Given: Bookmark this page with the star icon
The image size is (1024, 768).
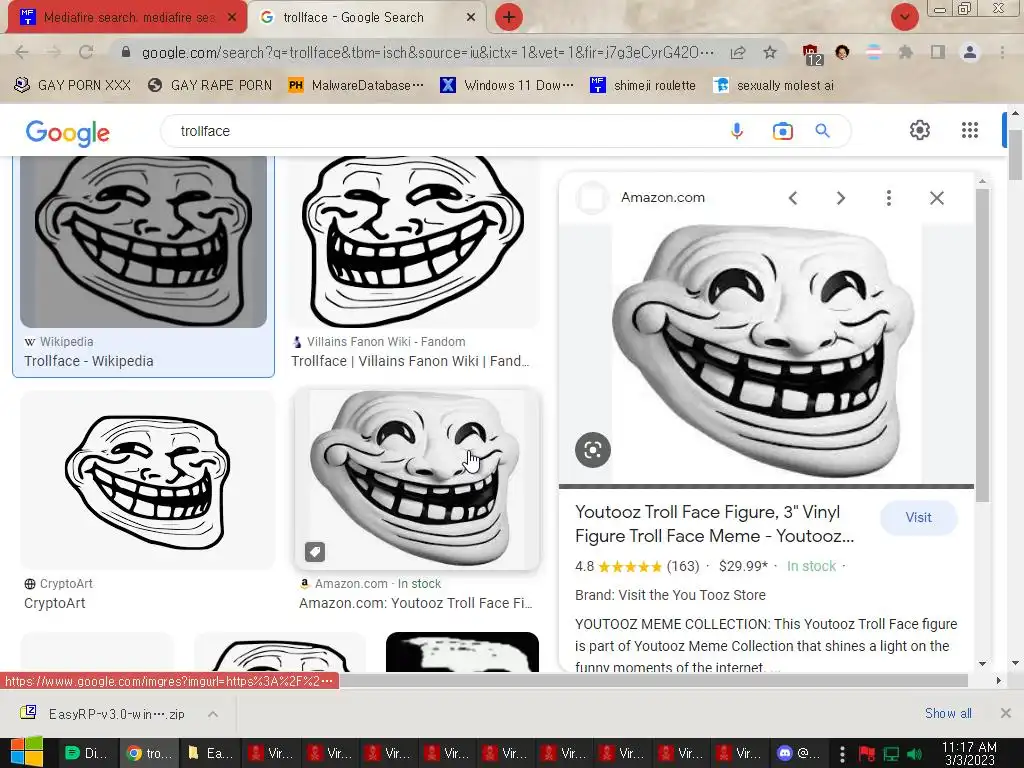Looking at the screenshot, I should (770, 52).
